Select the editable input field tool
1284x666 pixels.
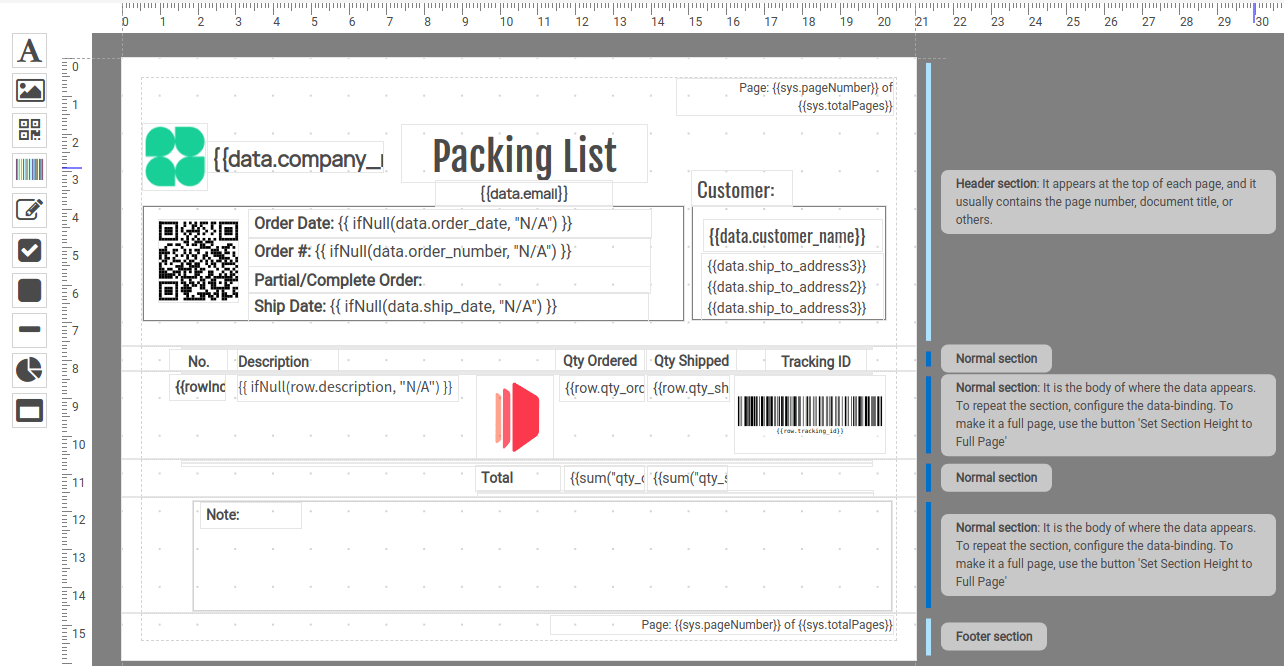point(30,210)
